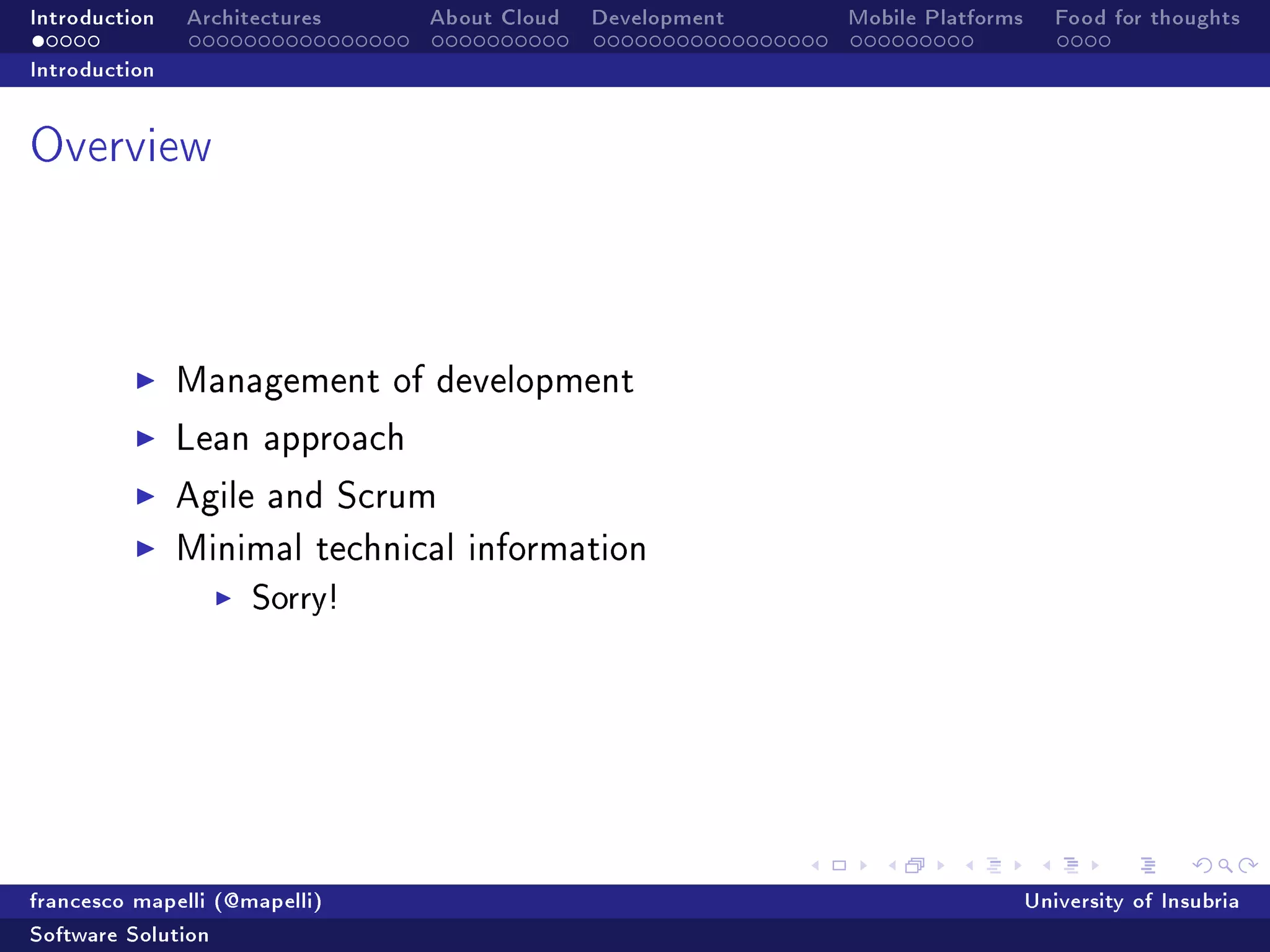This screenshot has height=952, width=1270.
Task: Click the 'Sorry!' sub-bullet text
Action: [295, 599]
